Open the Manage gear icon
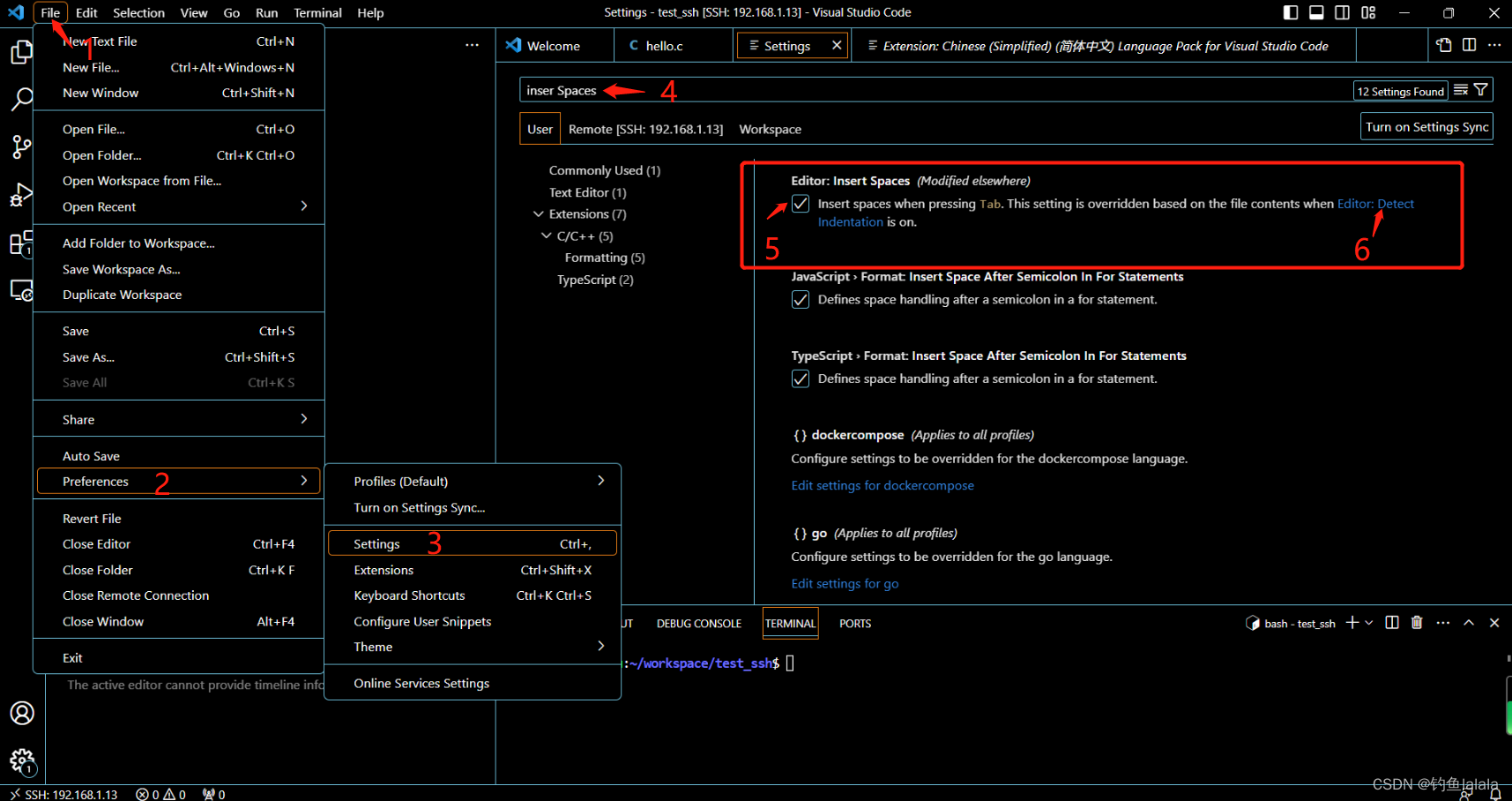Screen dimensions: 1512x801 tap(22, 761)
